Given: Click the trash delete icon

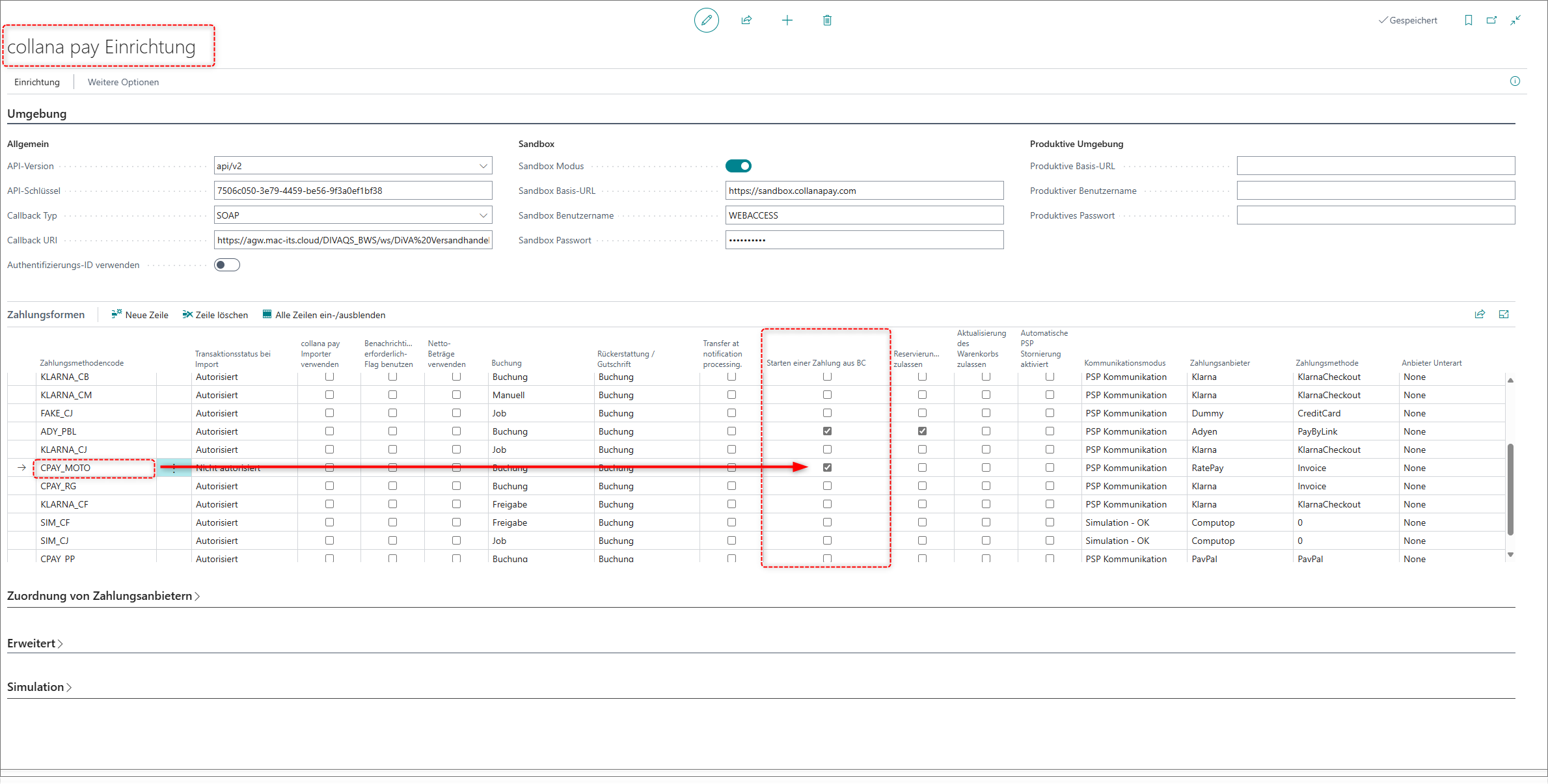Looking at the screenshot, I should (x=827, y=20).
